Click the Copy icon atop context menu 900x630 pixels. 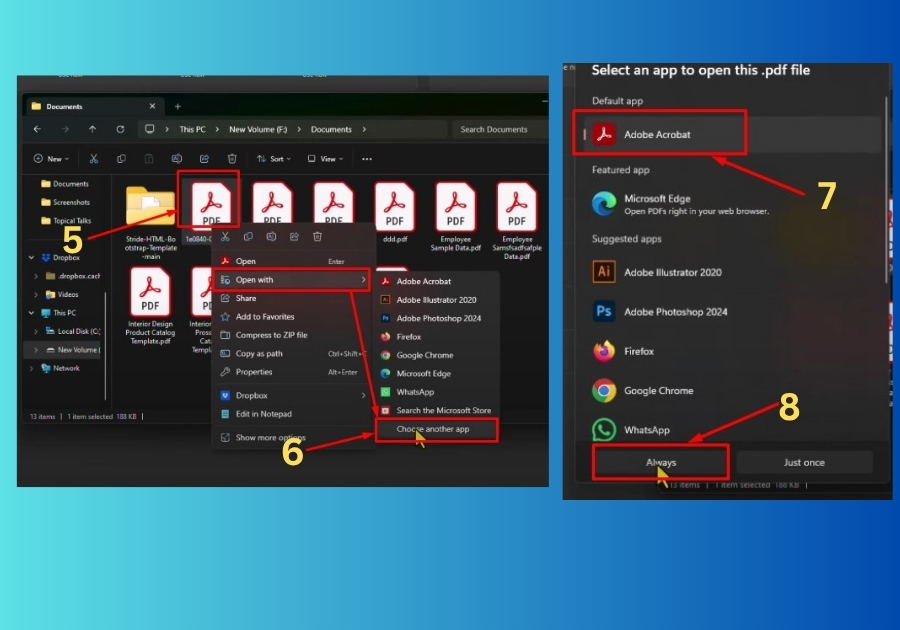coord(248,236)
